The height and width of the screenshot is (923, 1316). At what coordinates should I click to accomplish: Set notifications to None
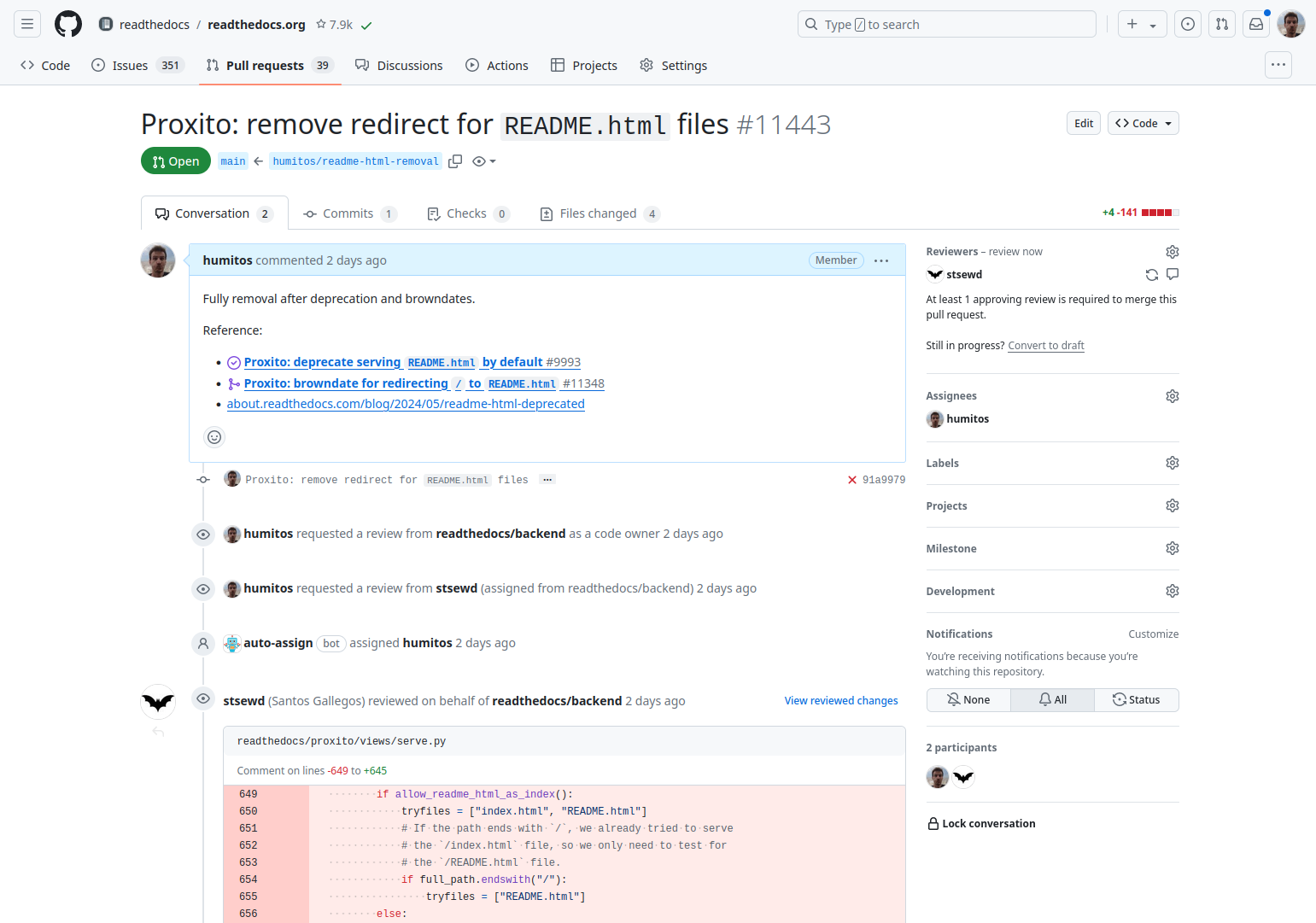click(x=968, y=700)
